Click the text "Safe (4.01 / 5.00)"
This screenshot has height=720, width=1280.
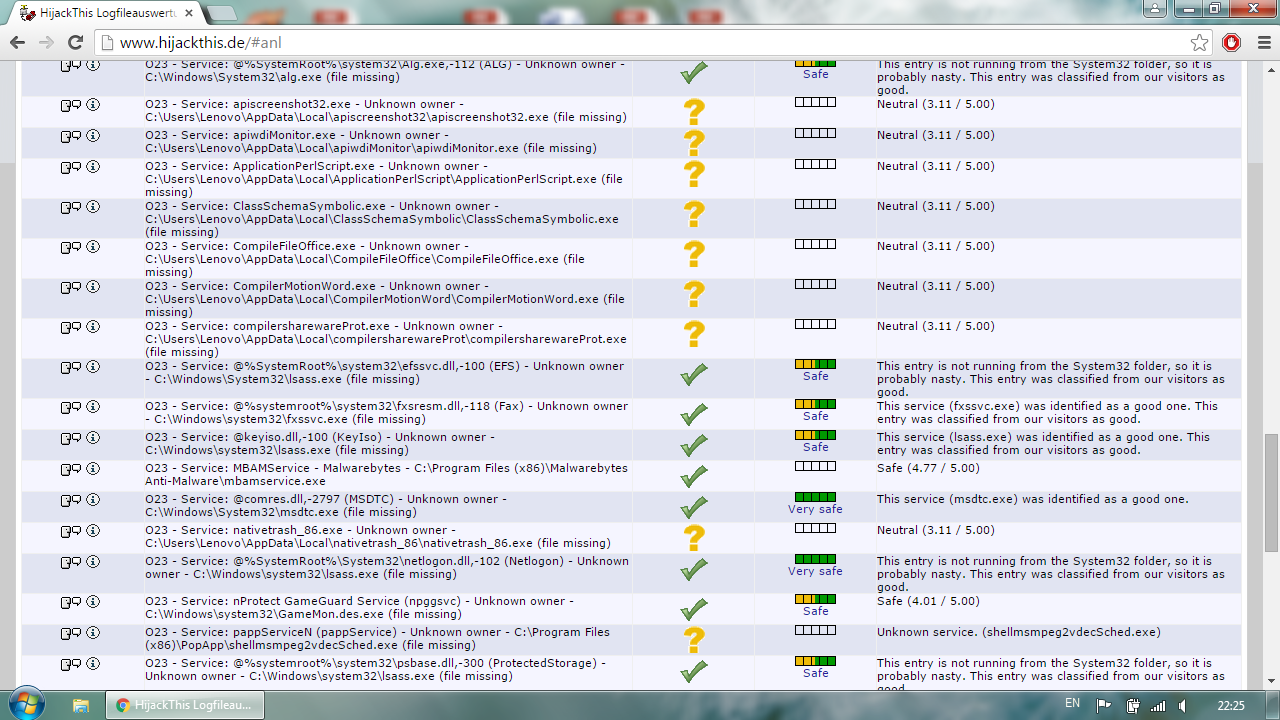pos(928,601)
